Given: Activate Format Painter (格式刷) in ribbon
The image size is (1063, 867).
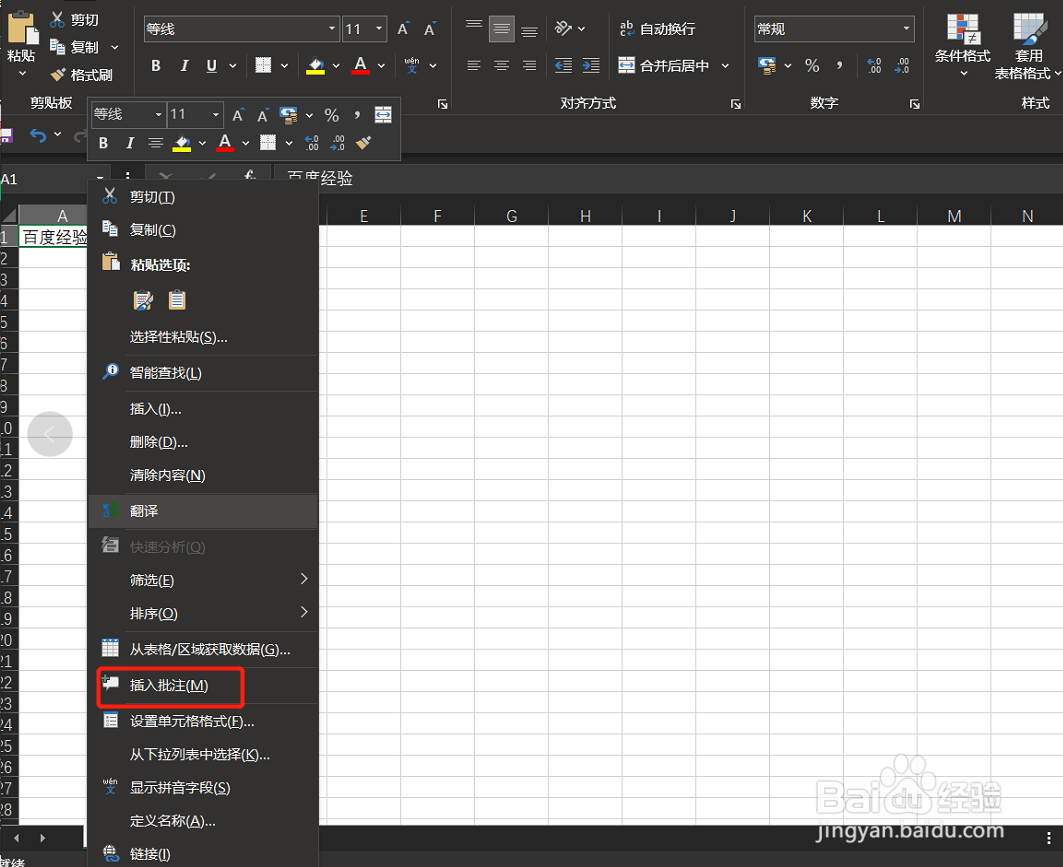Looking at the screenshot, I should pos(81,75).
